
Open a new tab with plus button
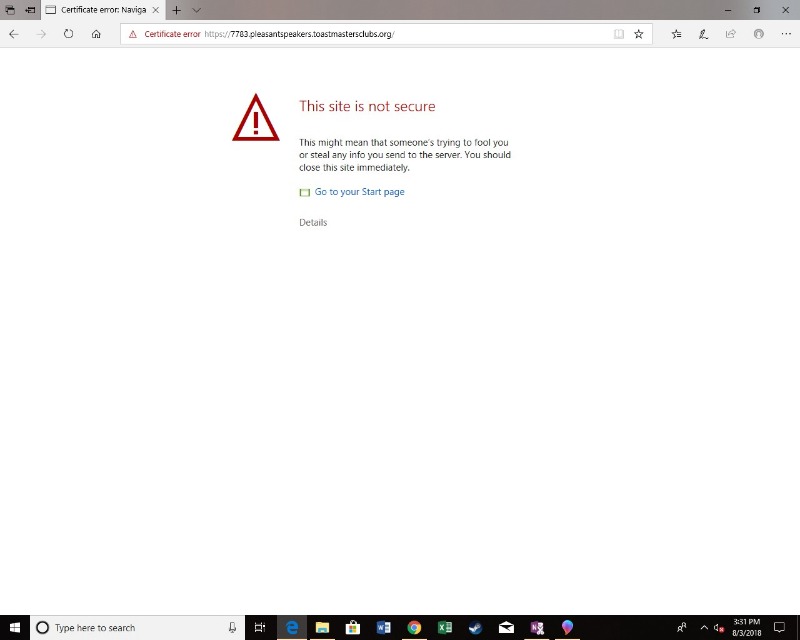(176, 10)
